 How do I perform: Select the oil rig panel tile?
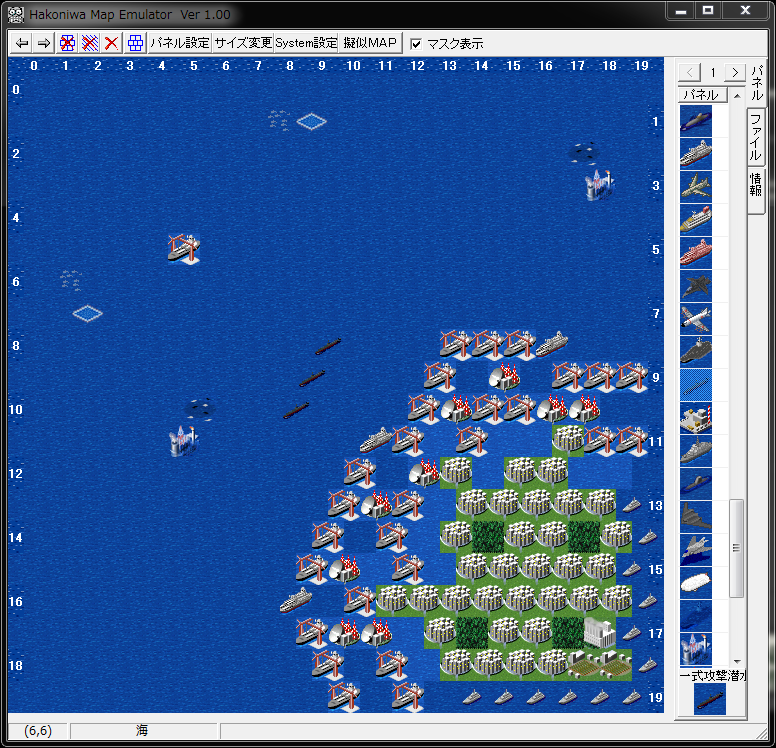(x=696, y=649)
